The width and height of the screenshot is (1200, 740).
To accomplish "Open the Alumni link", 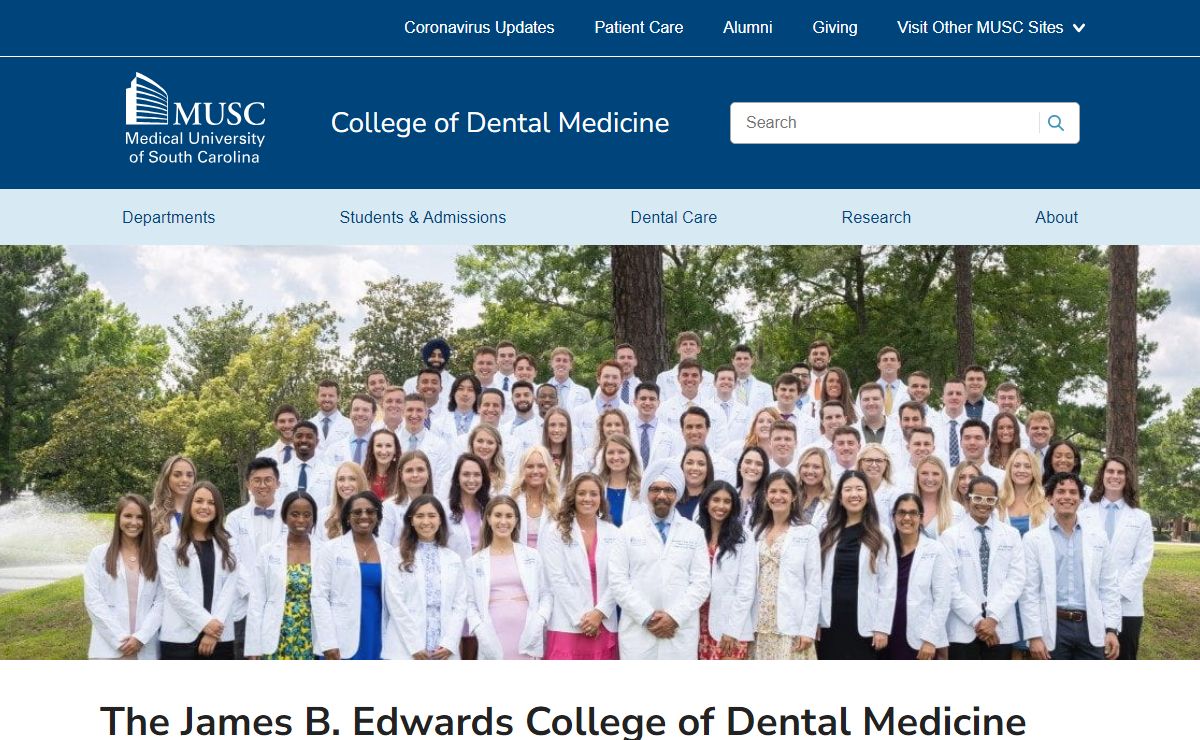I will pyautogui.click(x=748, y=28).
